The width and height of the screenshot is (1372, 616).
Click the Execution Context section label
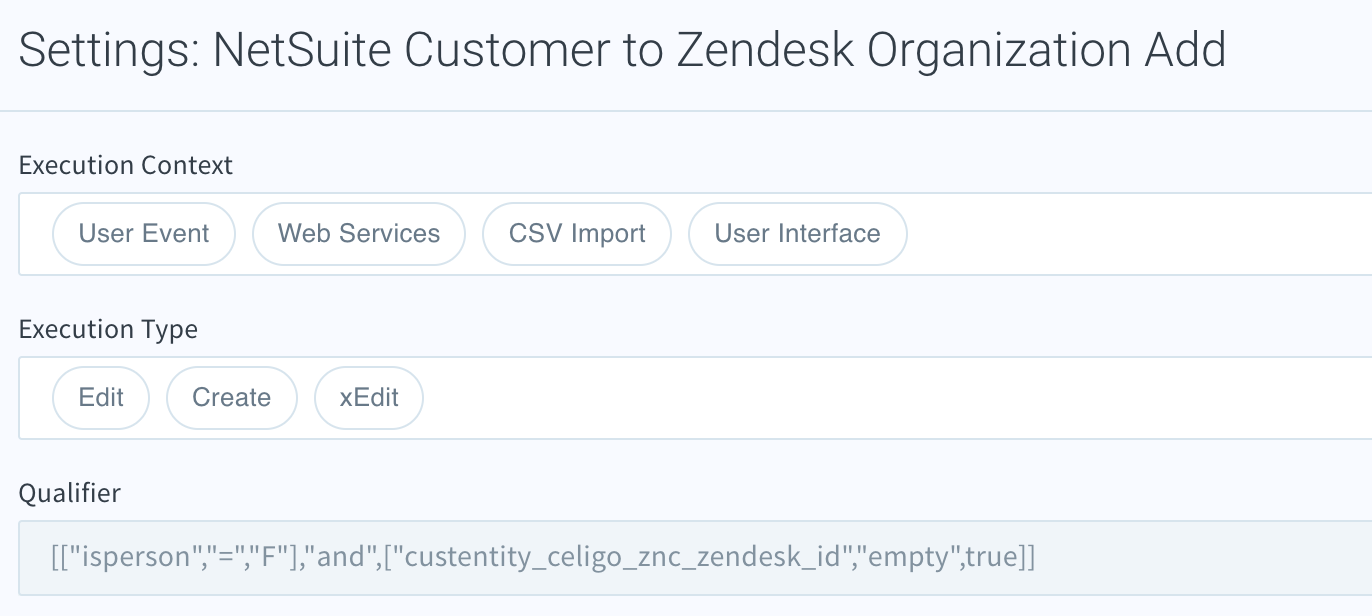(x=125, y=164)
